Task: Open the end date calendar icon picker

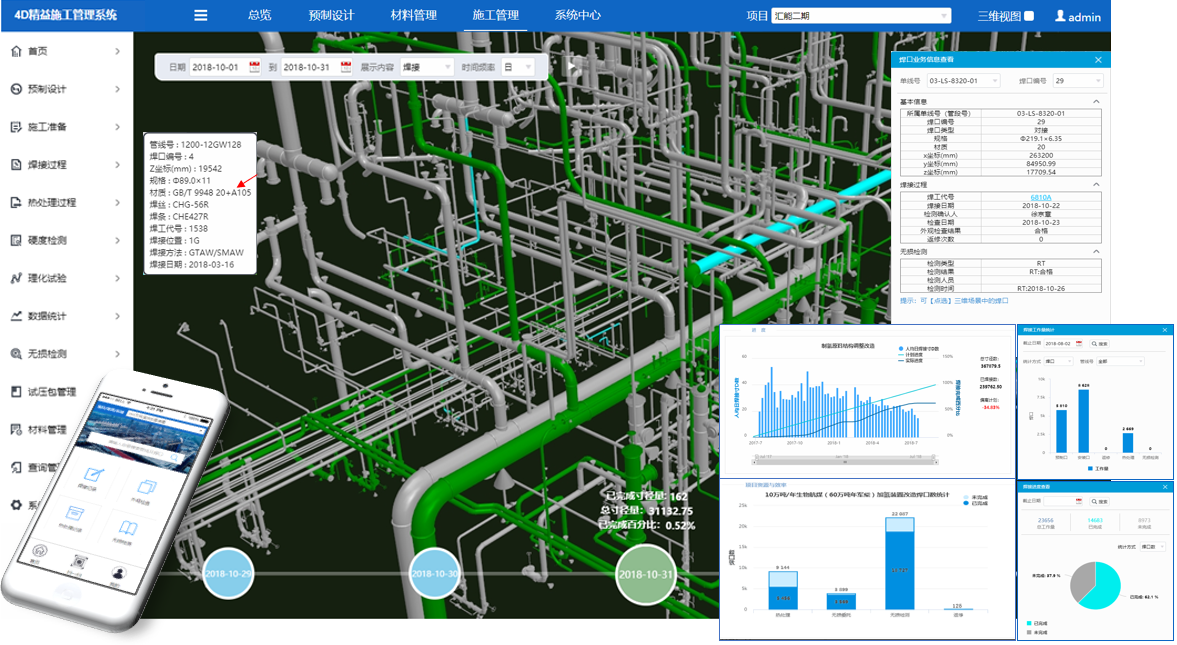Action: pos(346,67)
